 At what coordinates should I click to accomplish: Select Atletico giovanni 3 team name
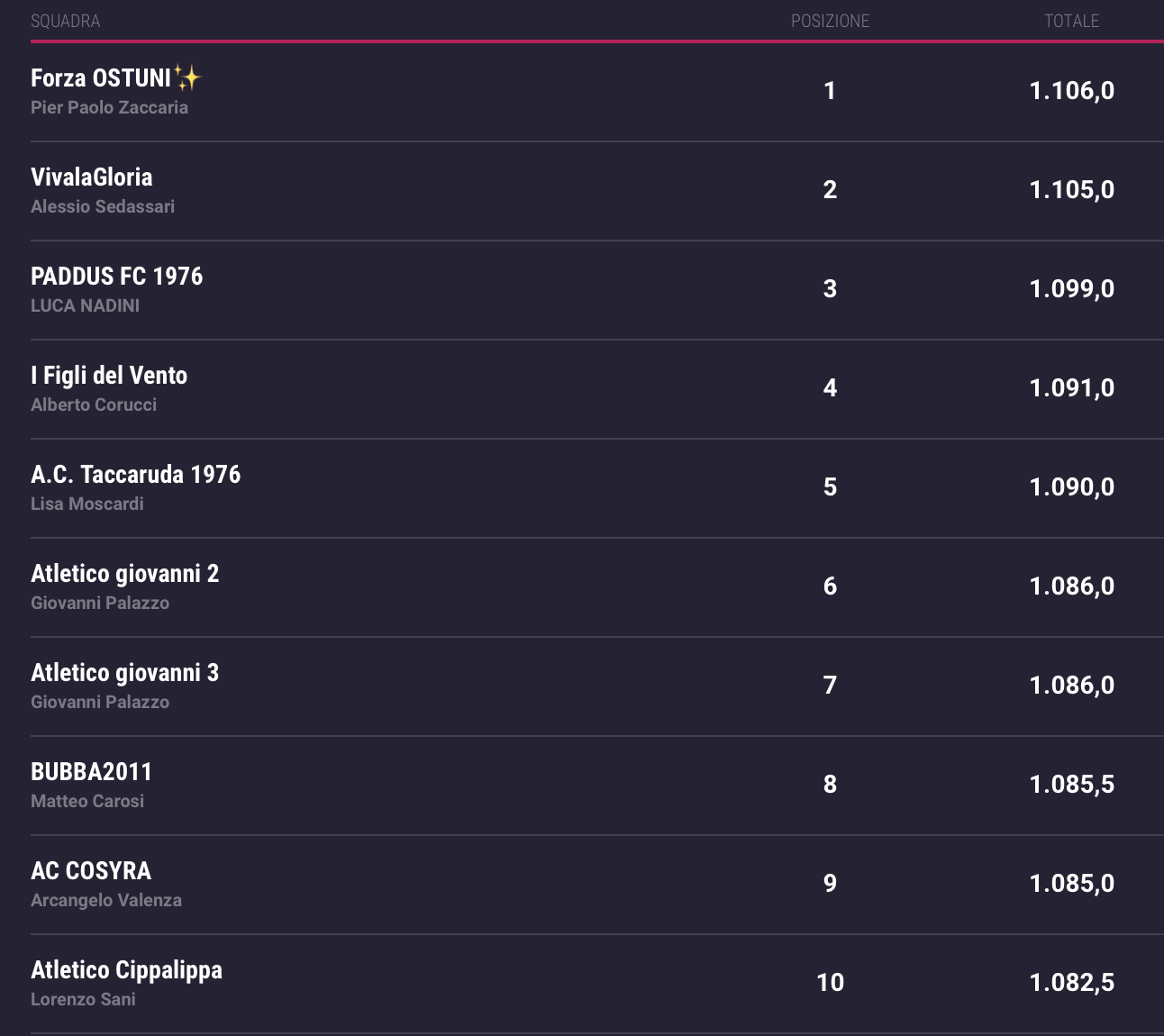point(124,673)
